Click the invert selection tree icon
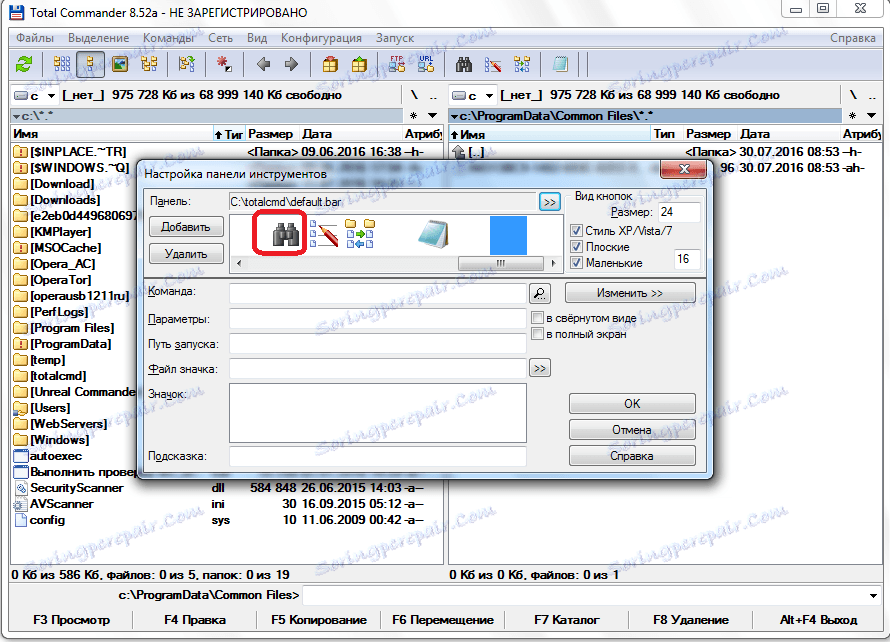Viewport: 890px width, 642px height. pos(186,64)
